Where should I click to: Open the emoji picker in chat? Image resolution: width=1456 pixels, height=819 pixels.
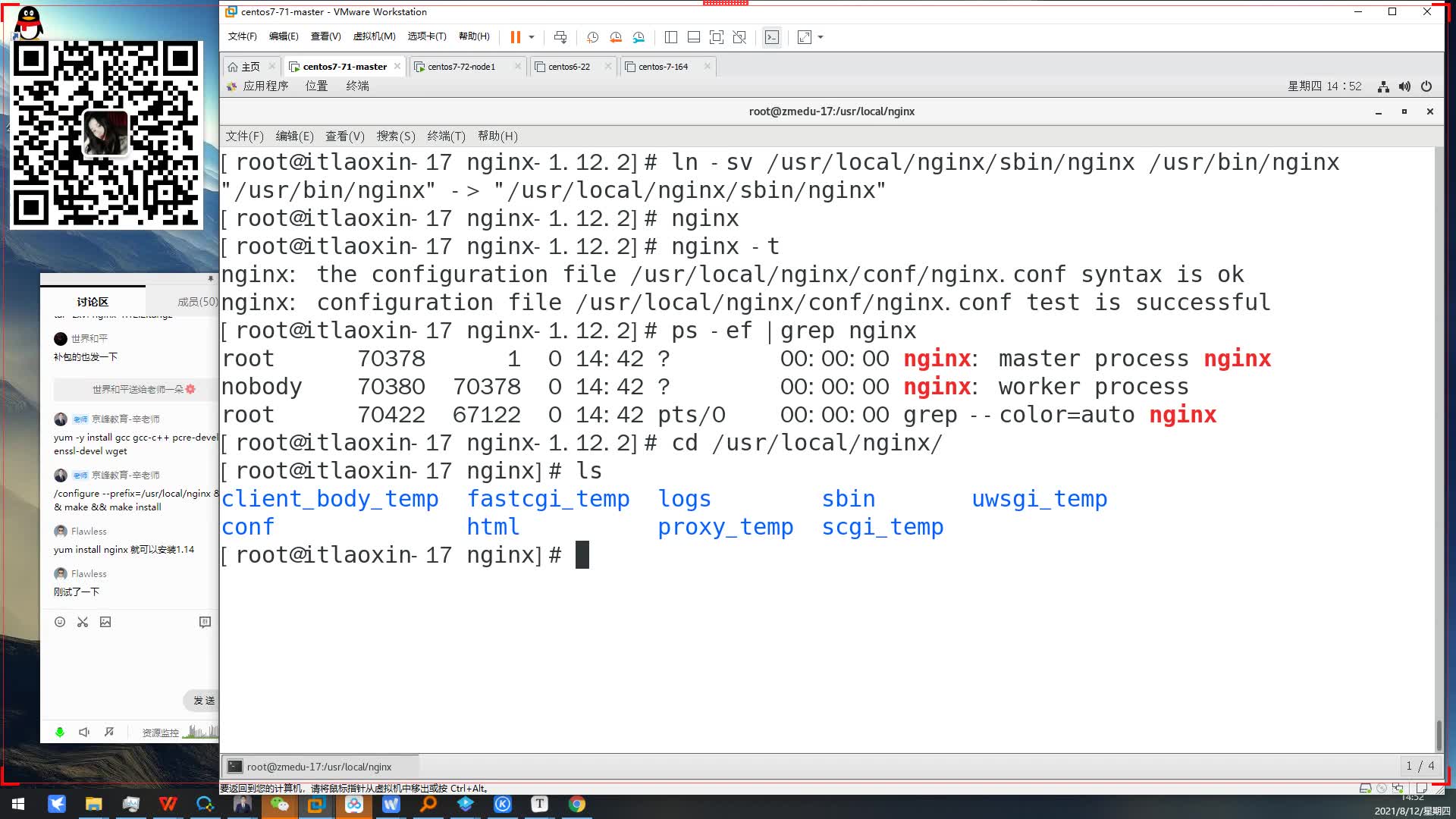[x=60, y=622]
